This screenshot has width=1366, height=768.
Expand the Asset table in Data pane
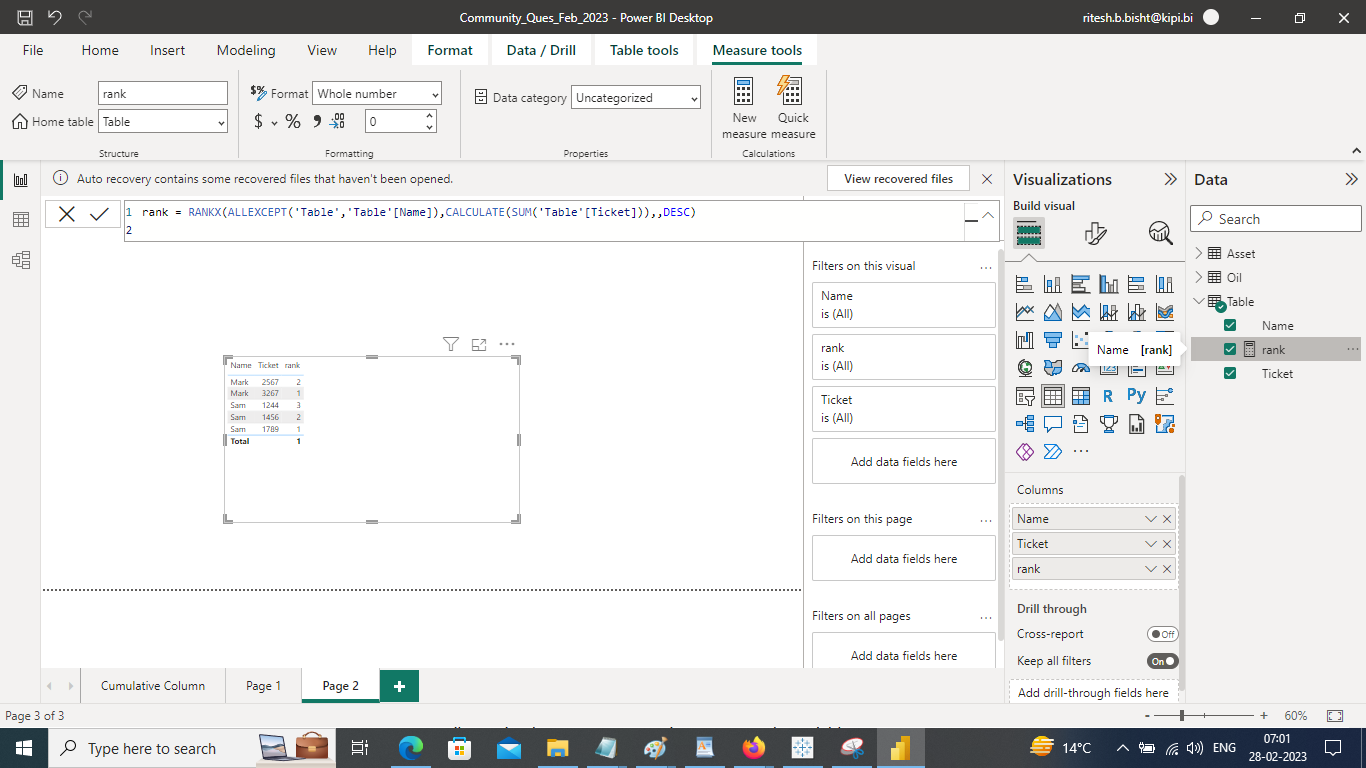[x=1199, y=254]
